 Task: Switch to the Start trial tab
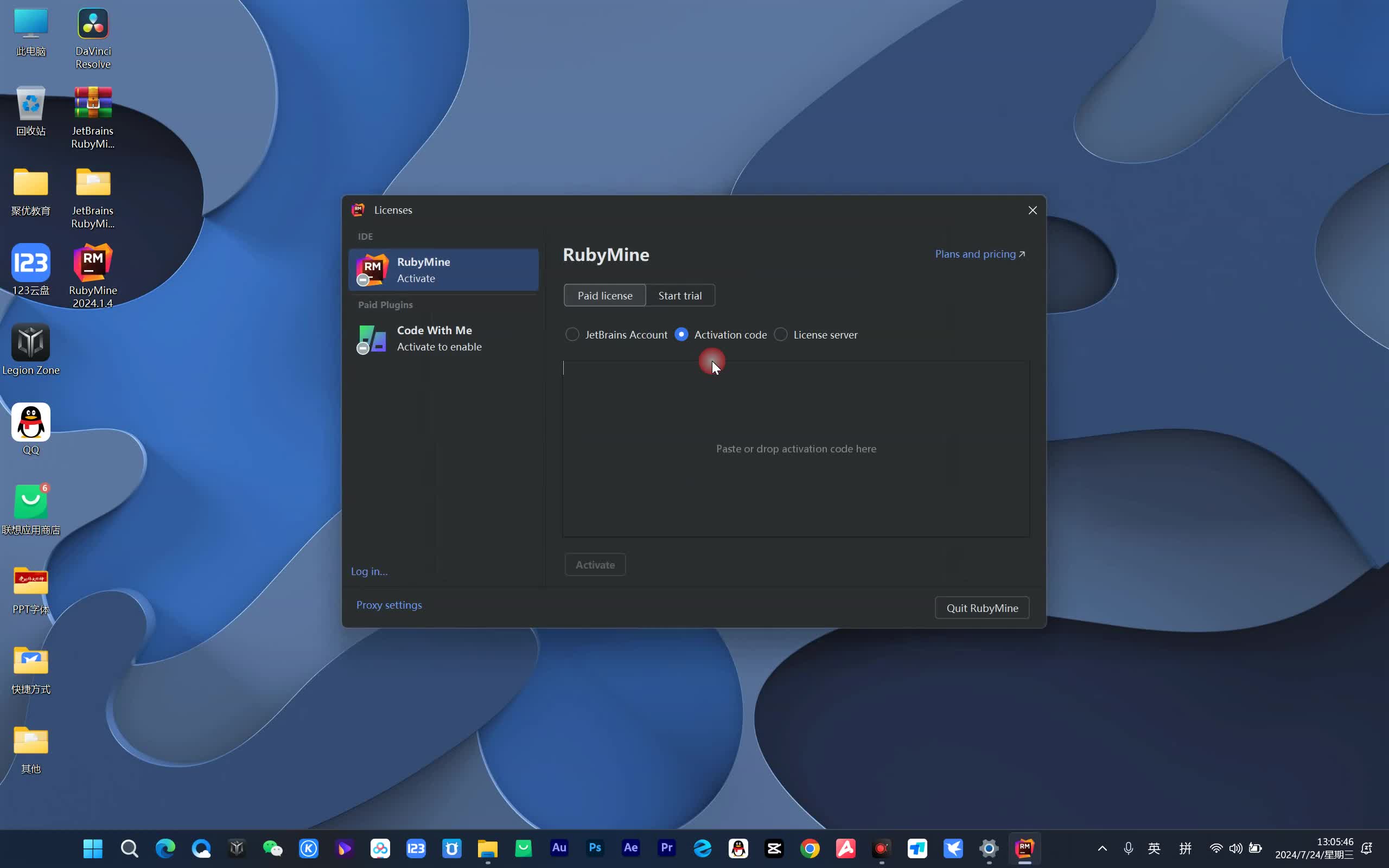point(679,296)
